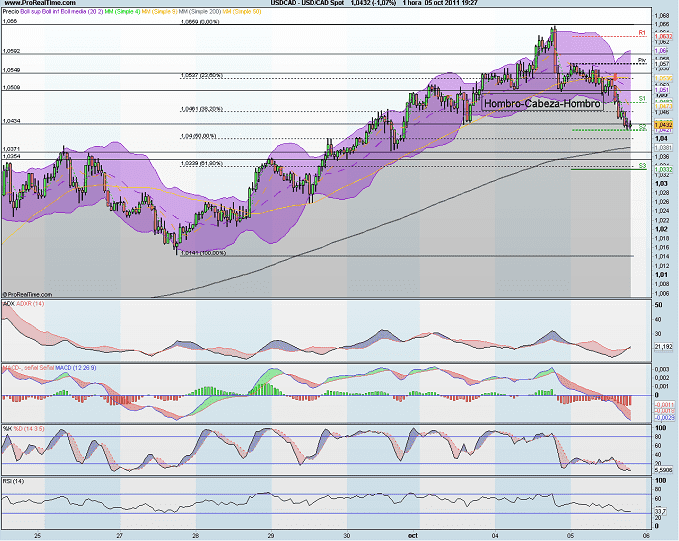Click the 1,0527 (23.60%) Fibonacci label
This screenshot has width=679, height=541.
coord(203,75)
